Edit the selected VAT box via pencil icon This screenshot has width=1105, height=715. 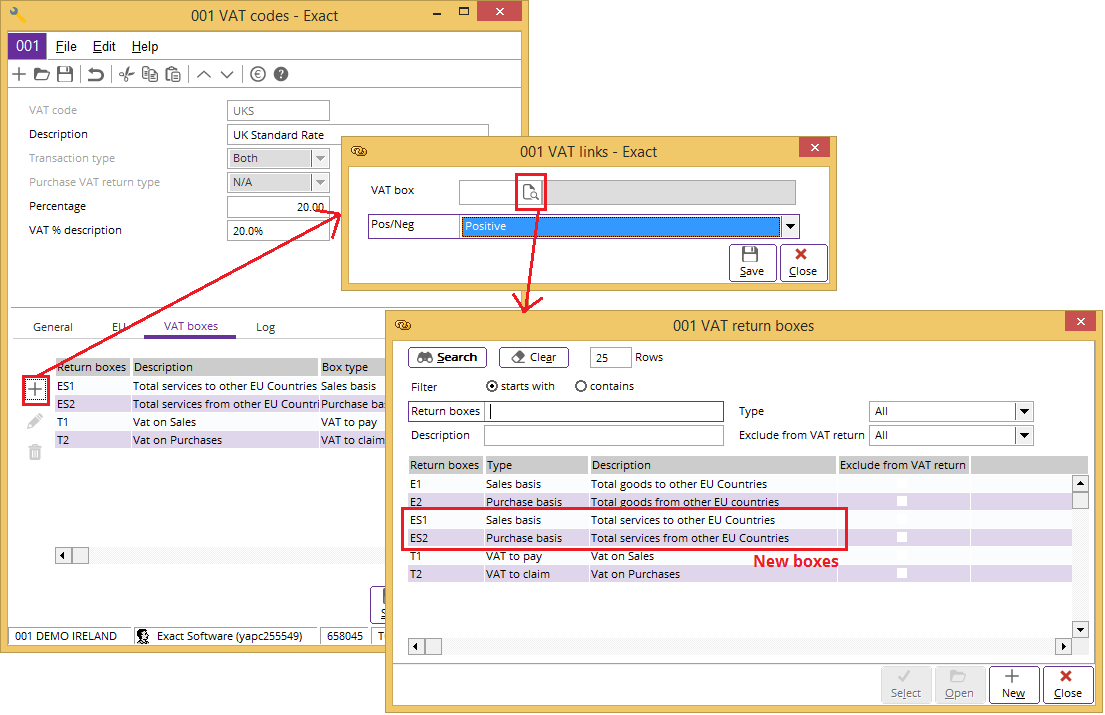(35, 420)
